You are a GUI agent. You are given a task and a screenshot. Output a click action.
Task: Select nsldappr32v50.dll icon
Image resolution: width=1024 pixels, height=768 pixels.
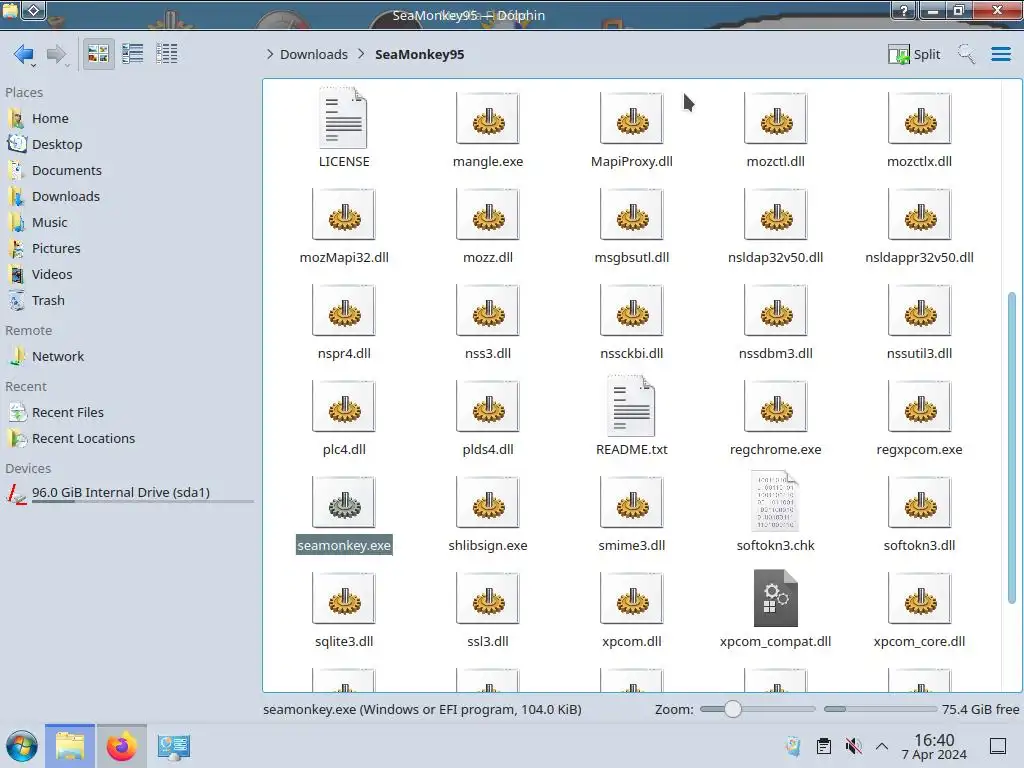click(x=920, y=214)
